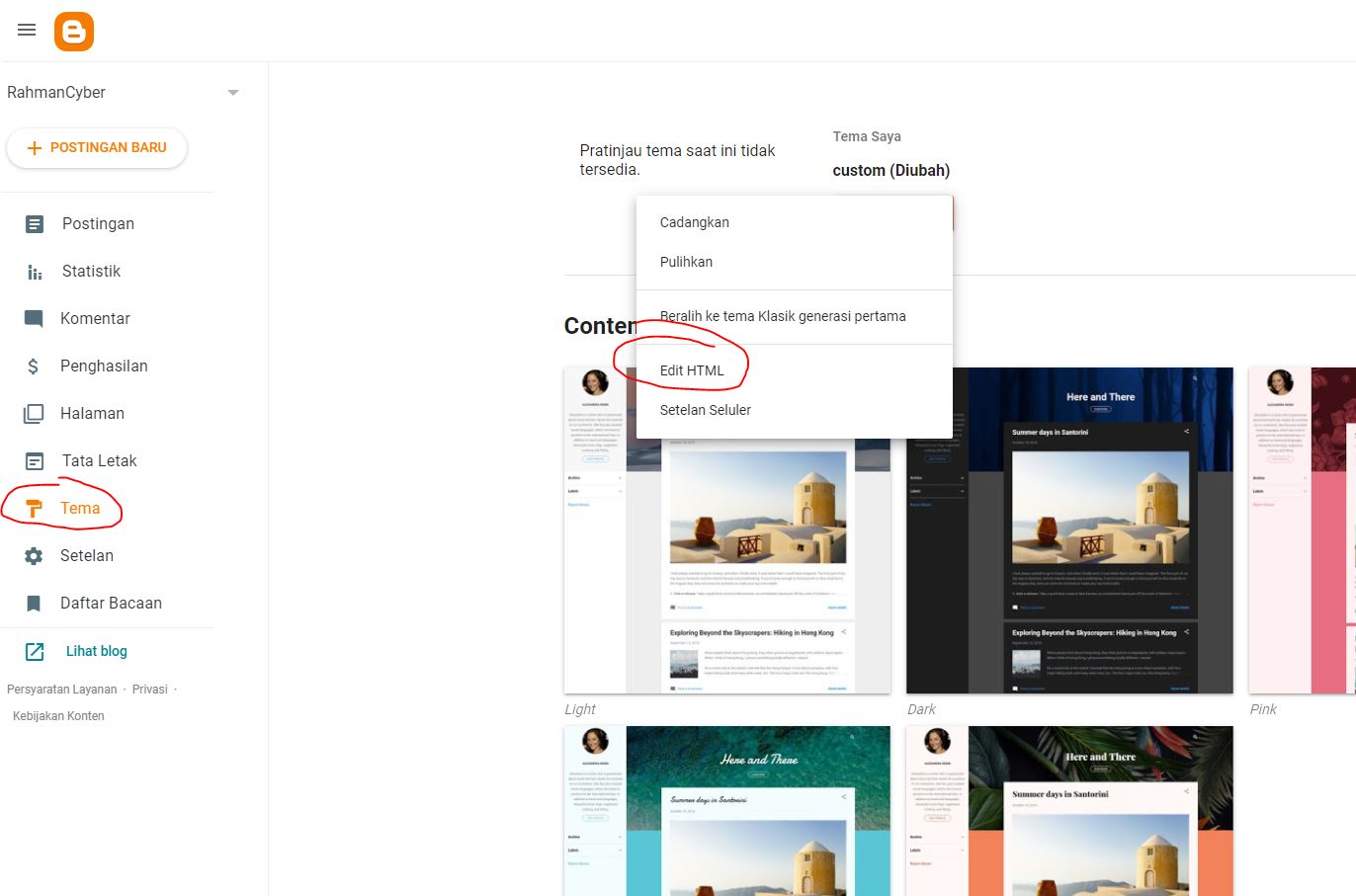Click the Halaman pages icon

click(x=34, y=414)
